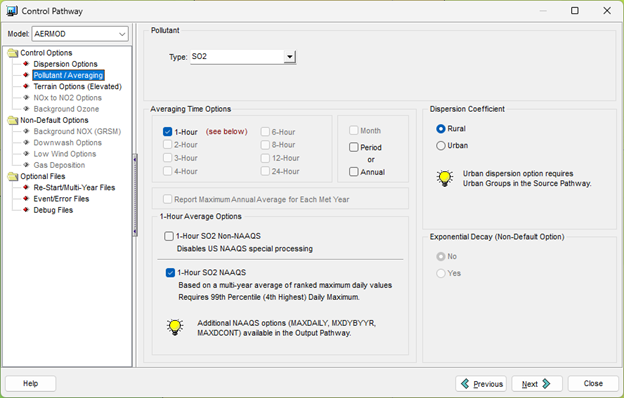
Task: Uncheck the 1-Hour averaging time checkbox
Action: [x=167, y=132]
